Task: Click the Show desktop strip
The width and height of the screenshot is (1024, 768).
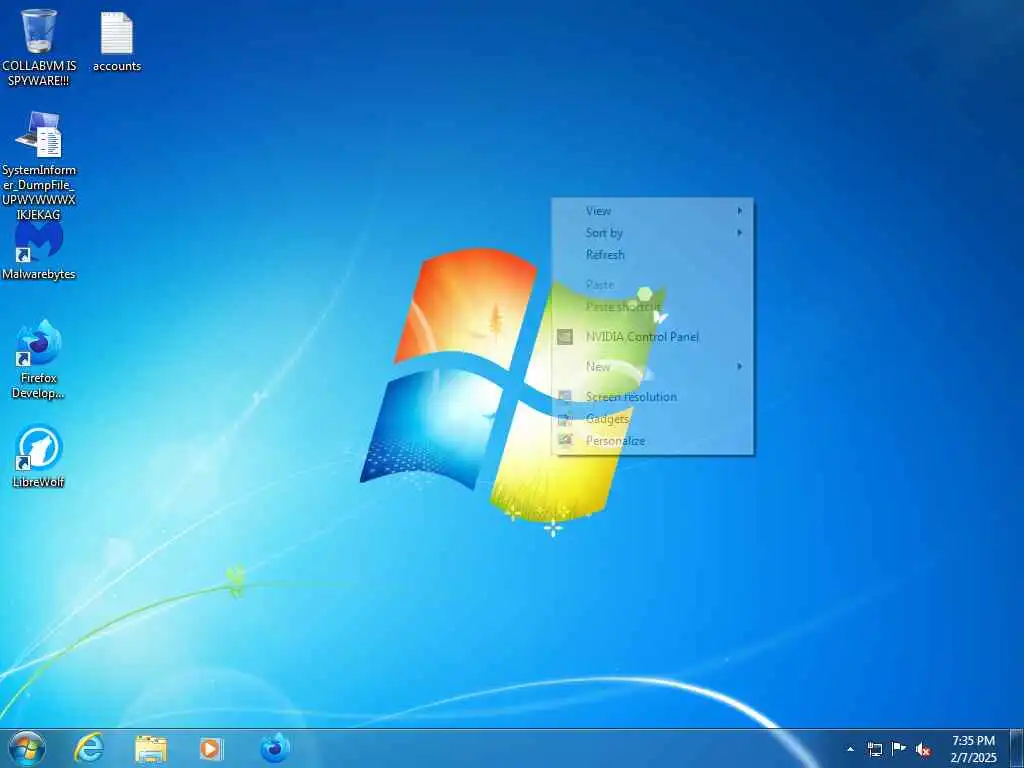Action: 1016,748
